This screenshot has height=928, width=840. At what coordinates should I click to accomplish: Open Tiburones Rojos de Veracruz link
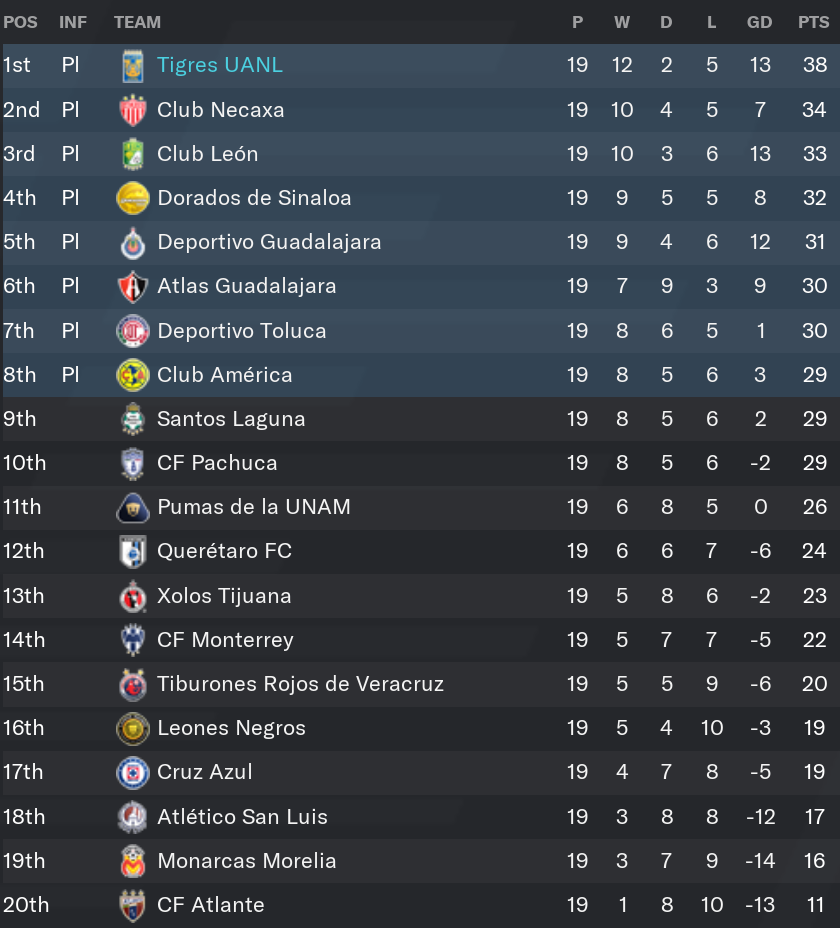pyautogui.click(x=300, y=684)
